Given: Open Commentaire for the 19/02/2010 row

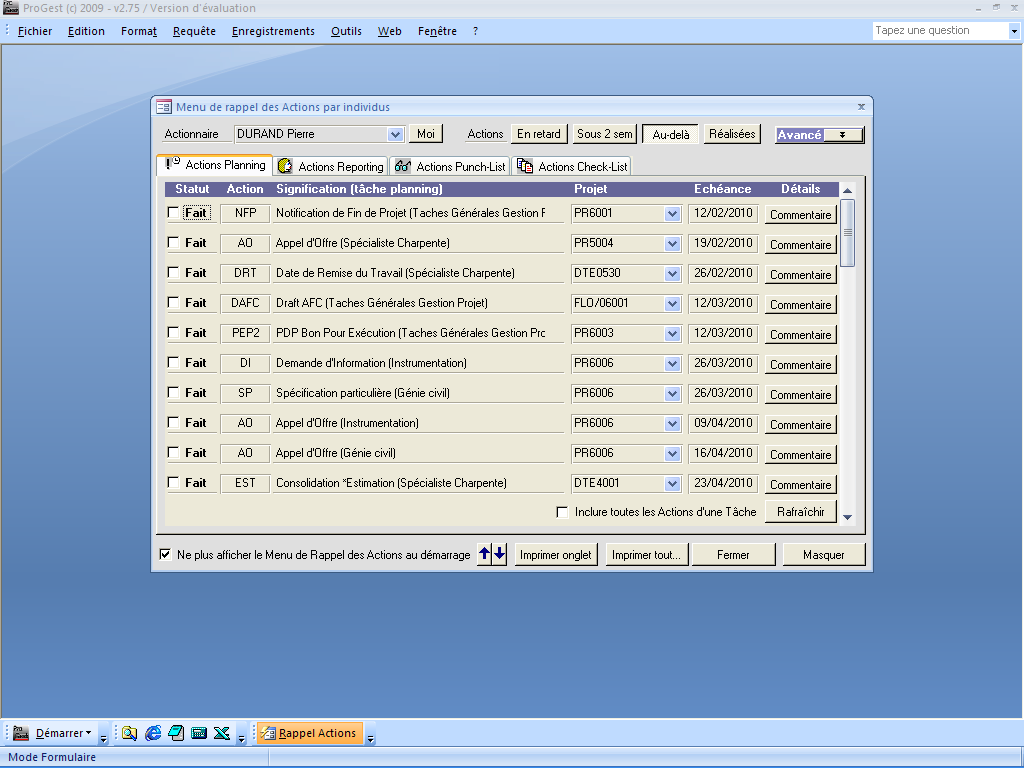Looking at the screenshot, I should click(x=801, y=245).
